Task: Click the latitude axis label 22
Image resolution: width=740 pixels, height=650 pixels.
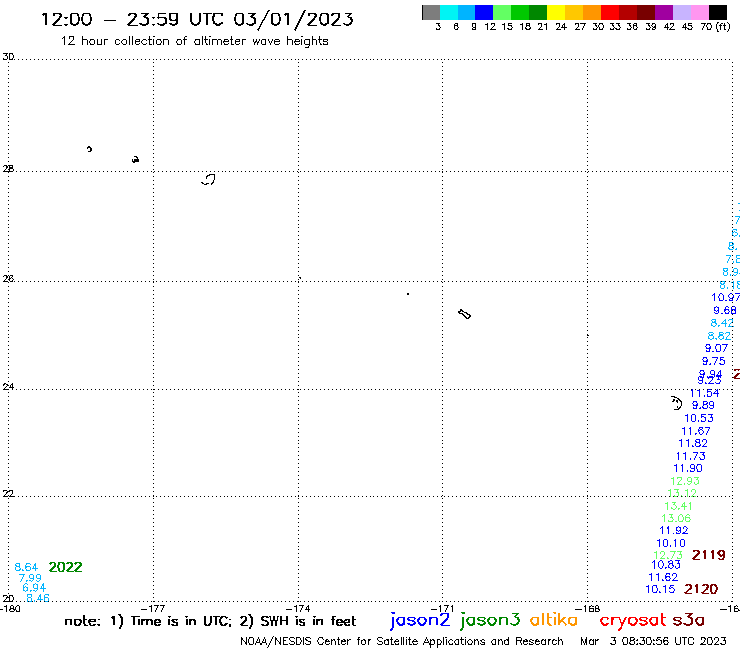Action: (x=8, y=494)
